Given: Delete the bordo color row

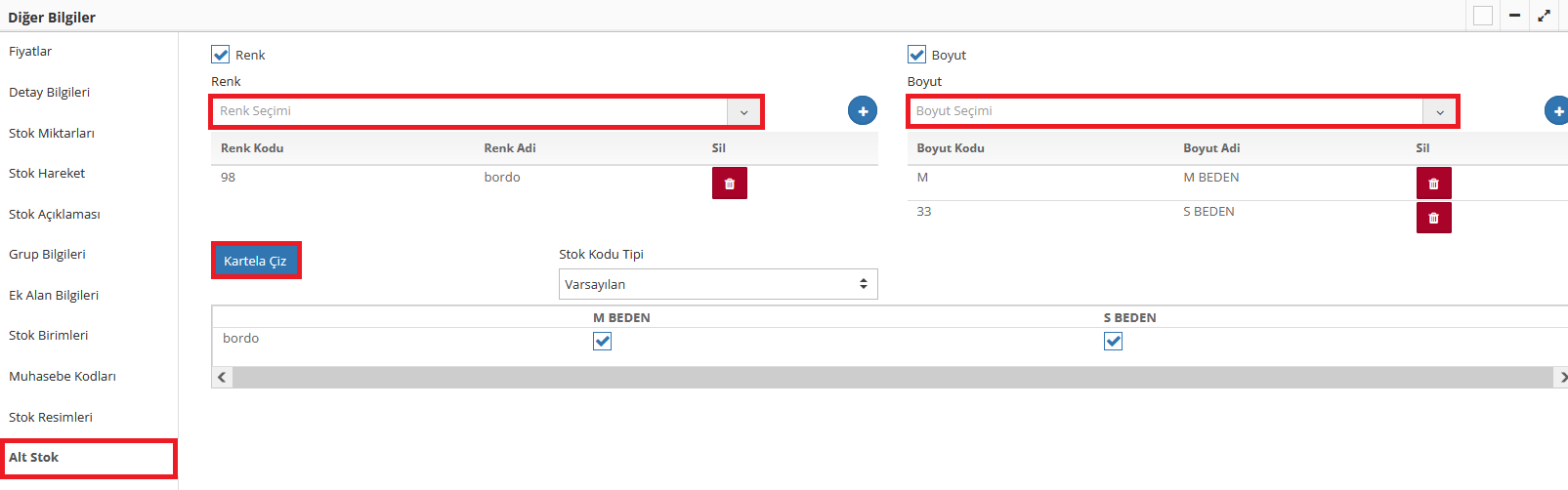Looking at the screenshot, I should pos(729,184).
